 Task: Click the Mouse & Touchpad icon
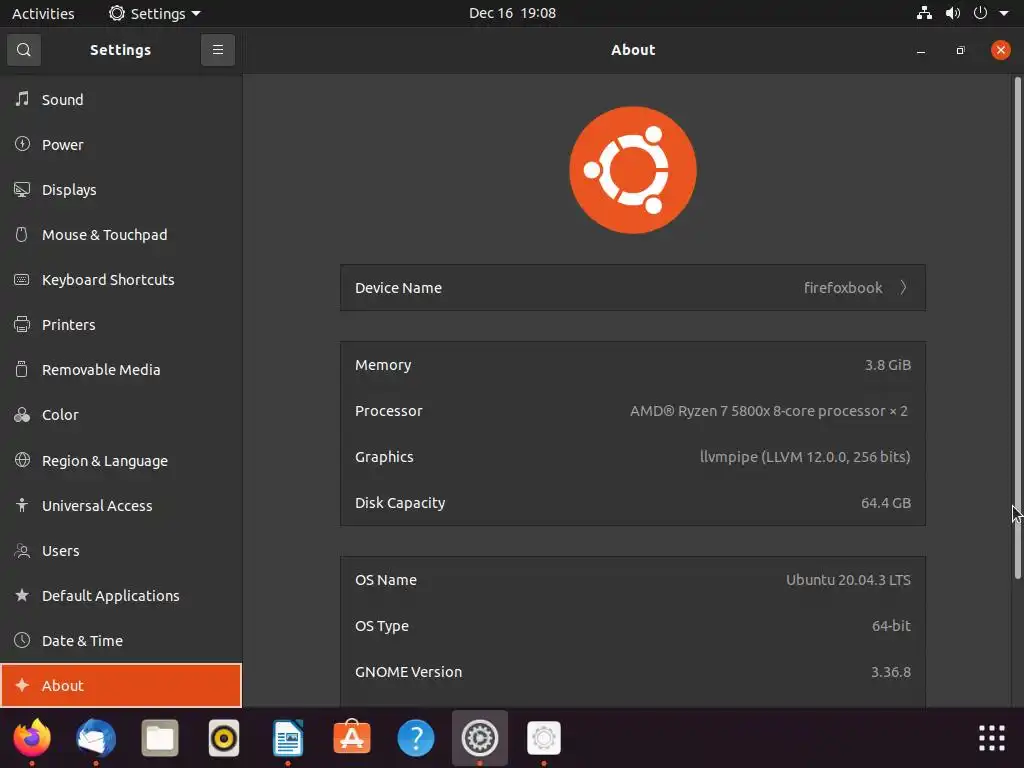click(22, 234)
